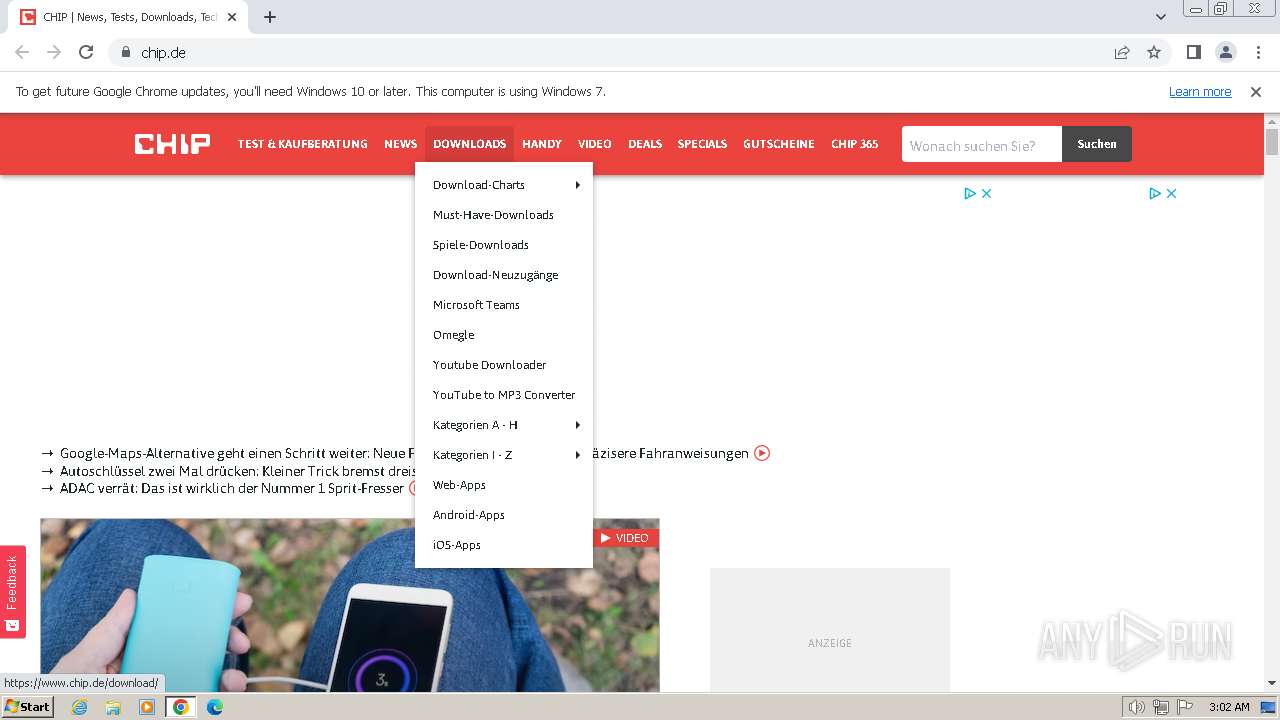
Task: Click the Action Center flag icon
Action: 1185,707
